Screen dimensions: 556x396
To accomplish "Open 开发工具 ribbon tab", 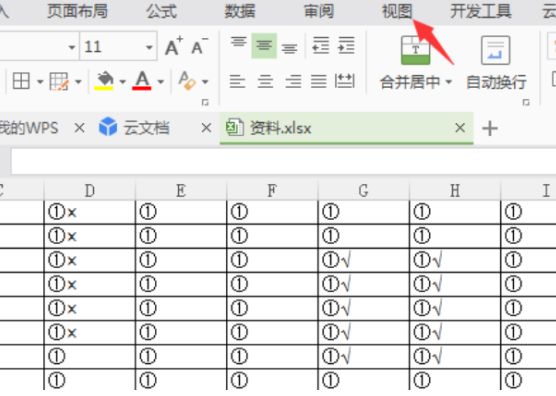I will [481, 11].
